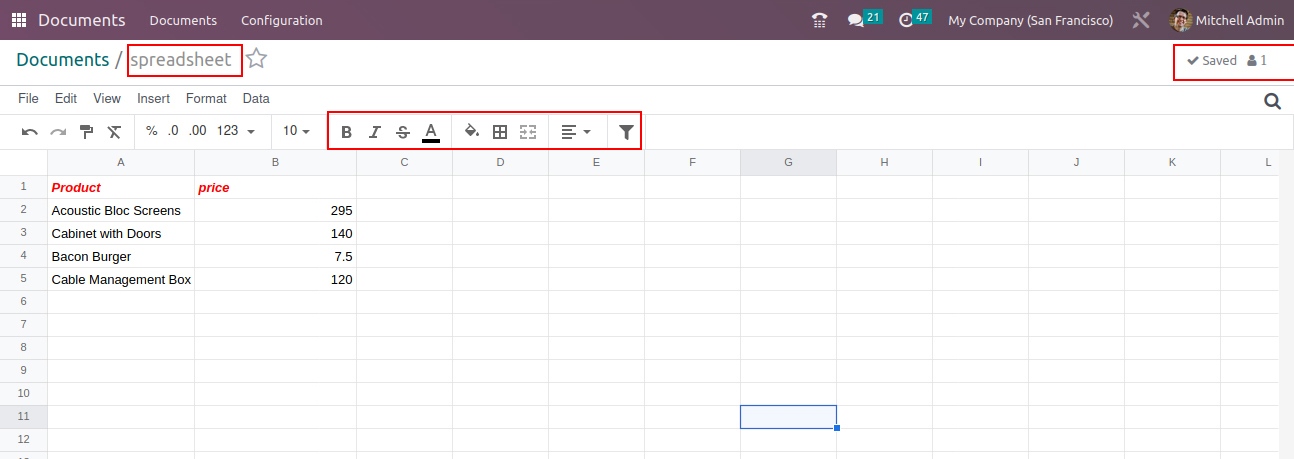Increase decimal places with .00 icon
The width and height of the screenshot is (1294, 459).
point(198,131)
